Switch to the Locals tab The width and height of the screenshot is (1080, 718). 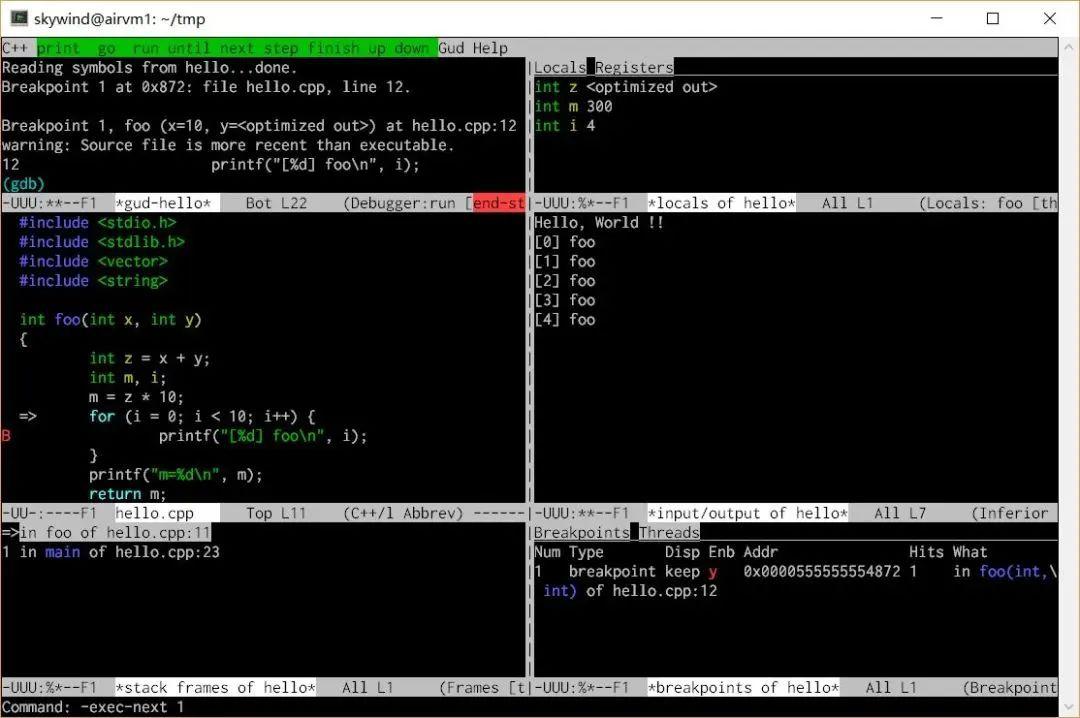[560, 68]
